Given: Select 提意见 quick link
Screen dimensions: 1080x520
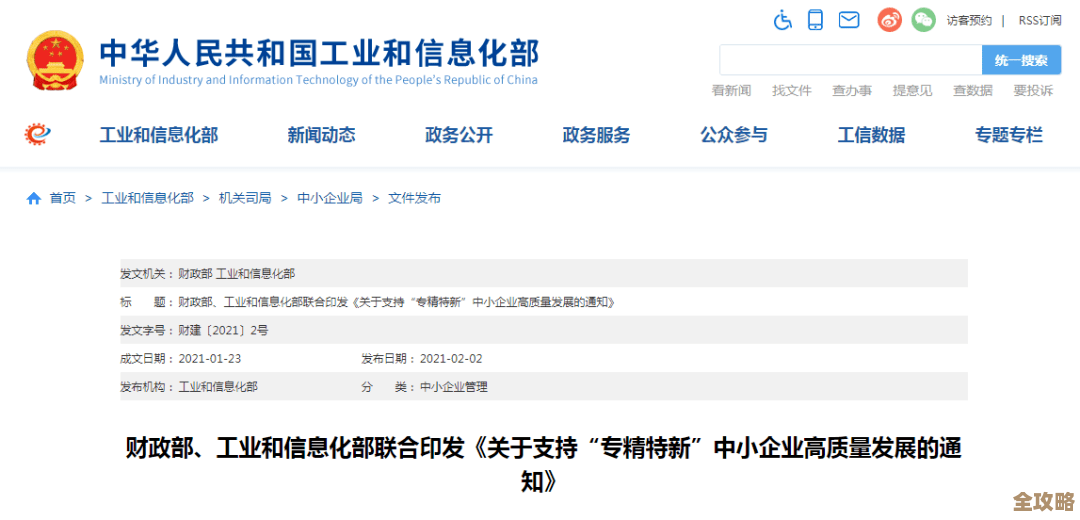Looking at the screenshot, I should [x=913, y=90].
